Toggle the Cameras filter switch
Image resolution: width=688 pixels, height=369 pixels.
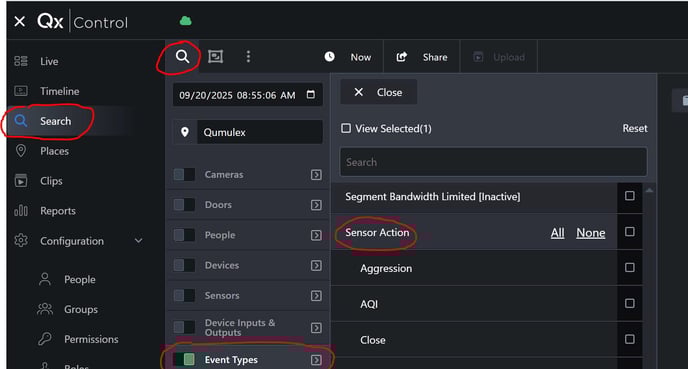click(184, 174)
